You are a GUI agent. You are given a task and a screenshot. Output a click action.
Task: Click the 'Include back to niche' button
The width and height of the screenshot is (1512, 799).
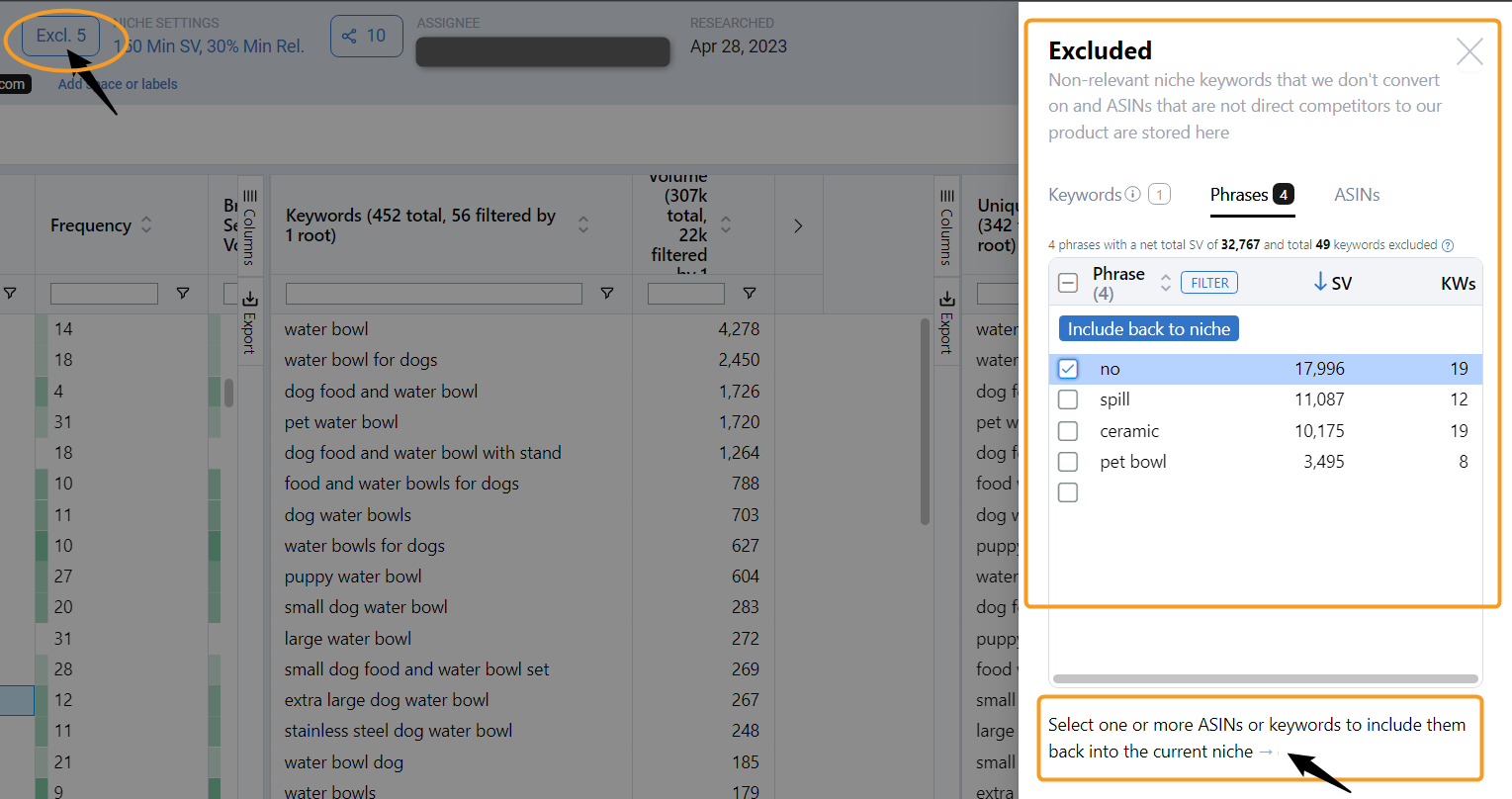pos(1148,329)
